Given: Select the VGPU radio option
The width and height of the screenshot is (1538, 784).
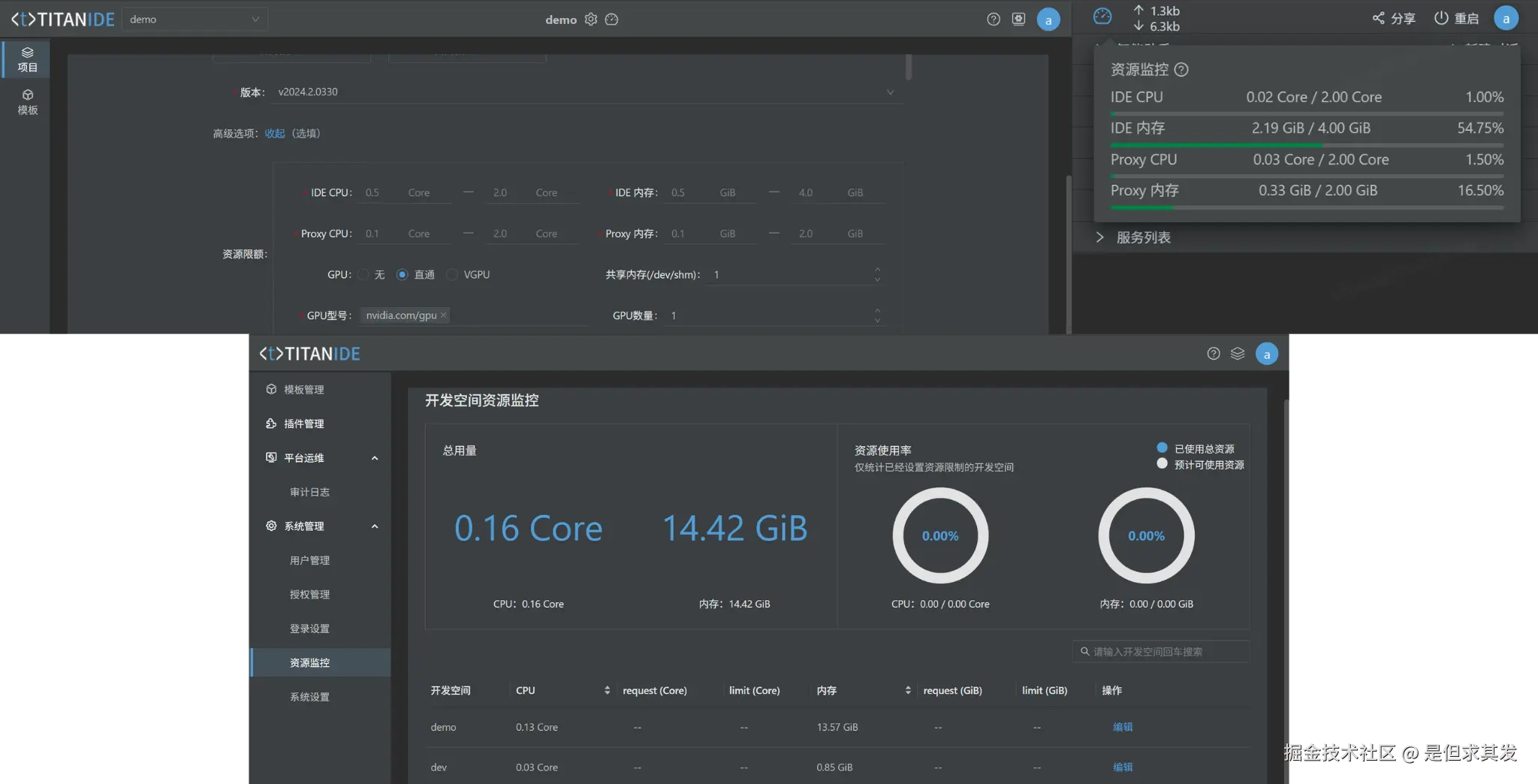Looking at the screenshot, I should coord(452,275).
